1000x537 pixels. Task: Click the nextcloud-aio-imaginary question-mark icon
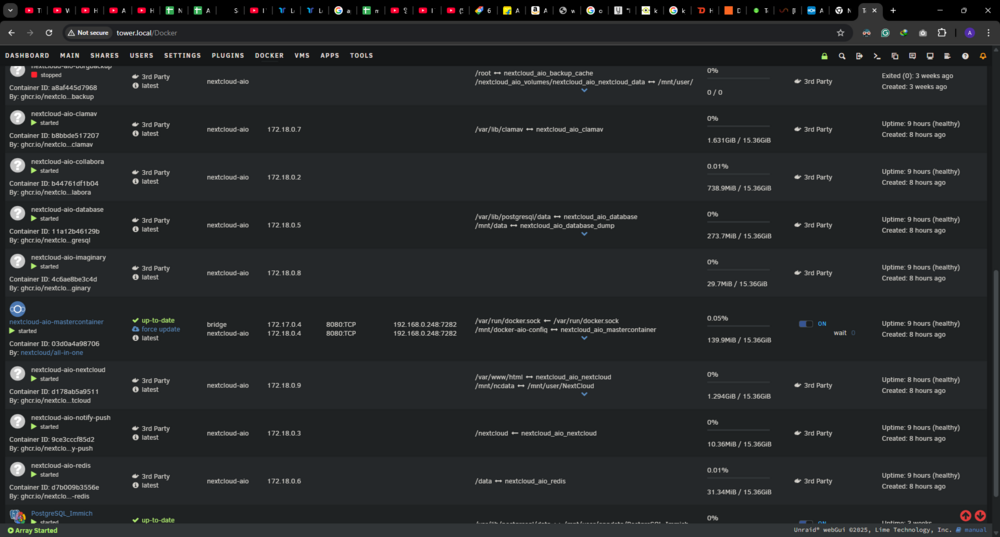[x=17, y=261]
